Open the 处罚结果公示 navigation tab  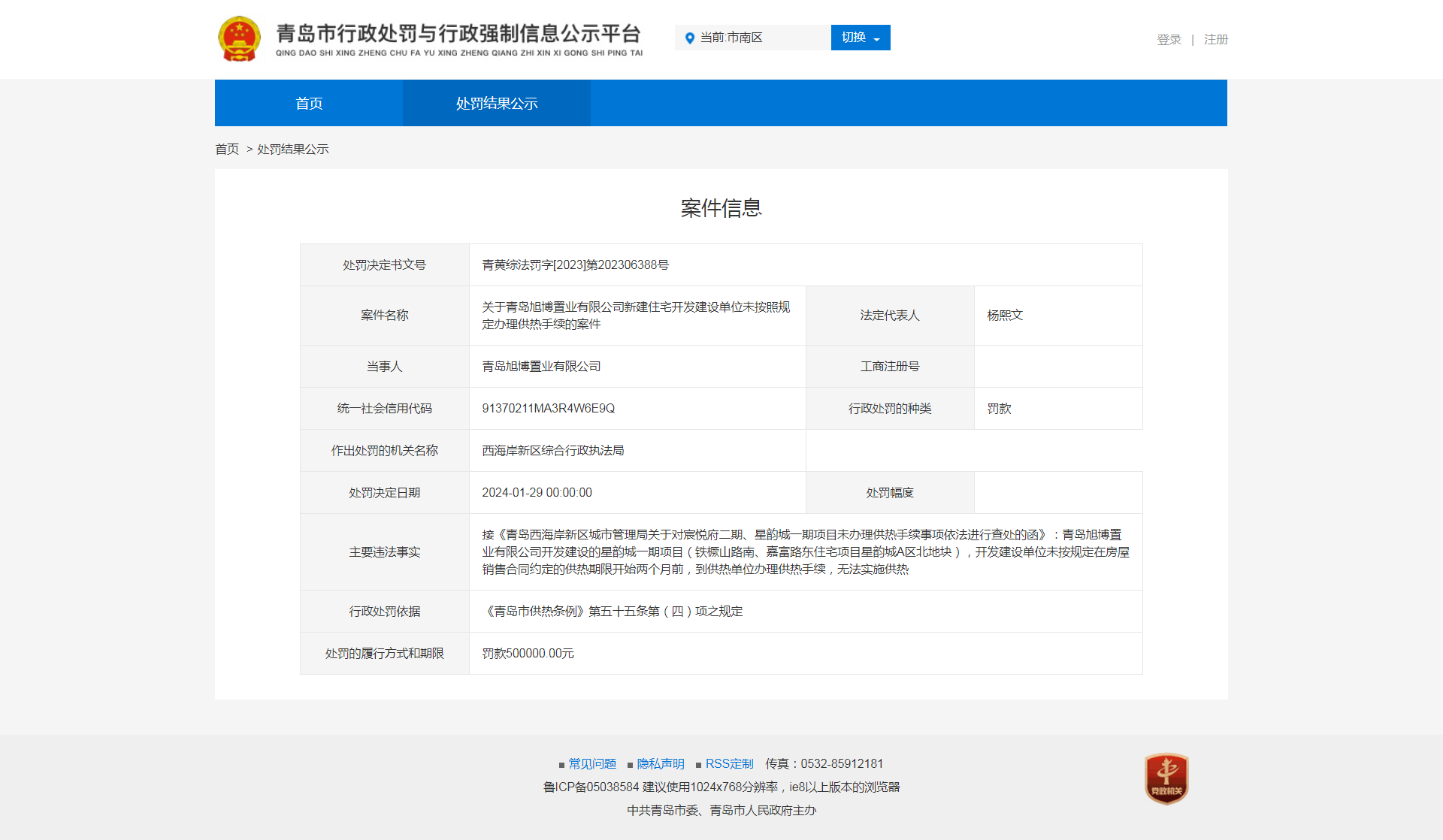pos(497,103)
